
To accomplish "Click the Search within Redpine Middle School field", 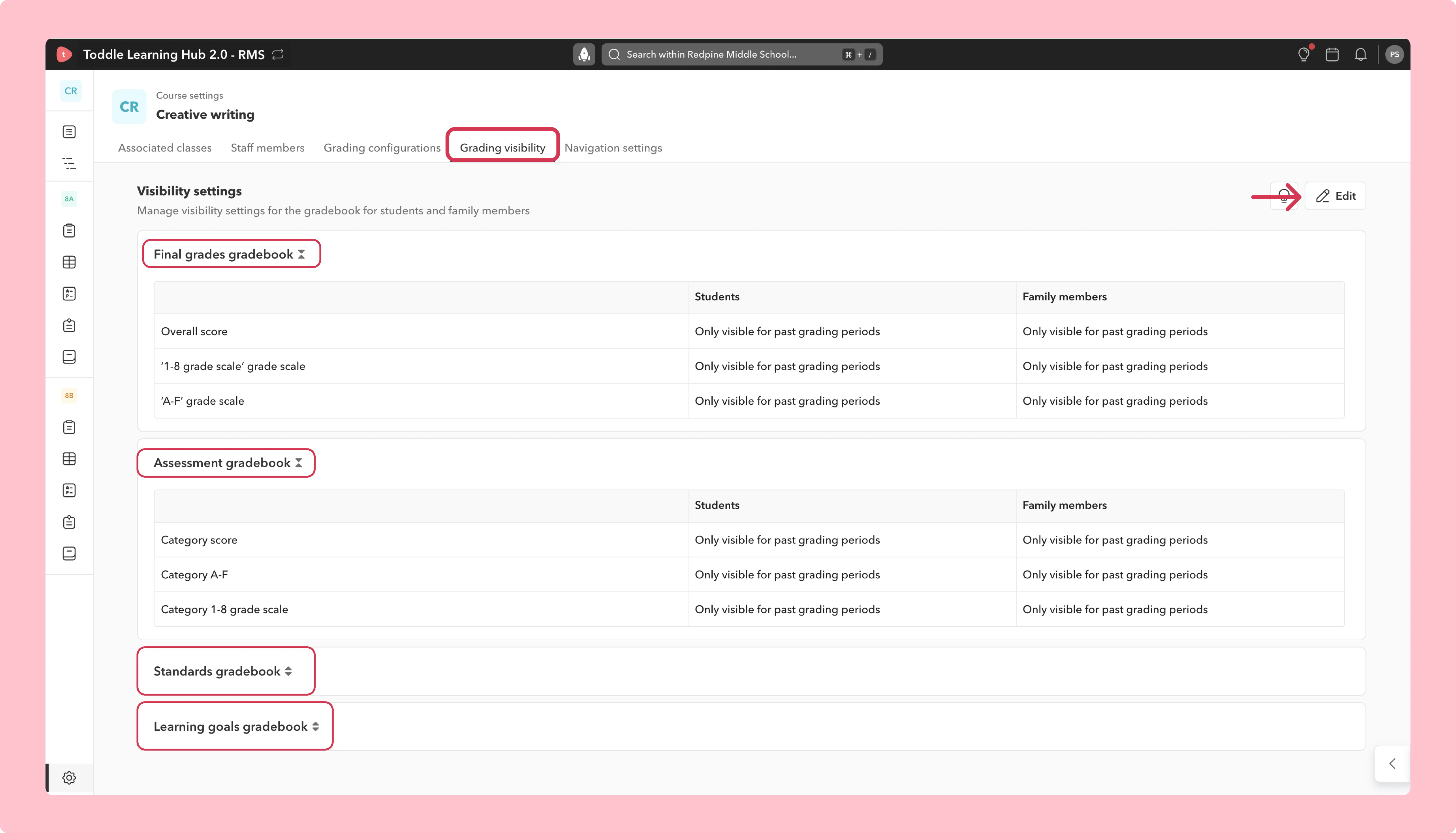I will [x=742, y=54].
